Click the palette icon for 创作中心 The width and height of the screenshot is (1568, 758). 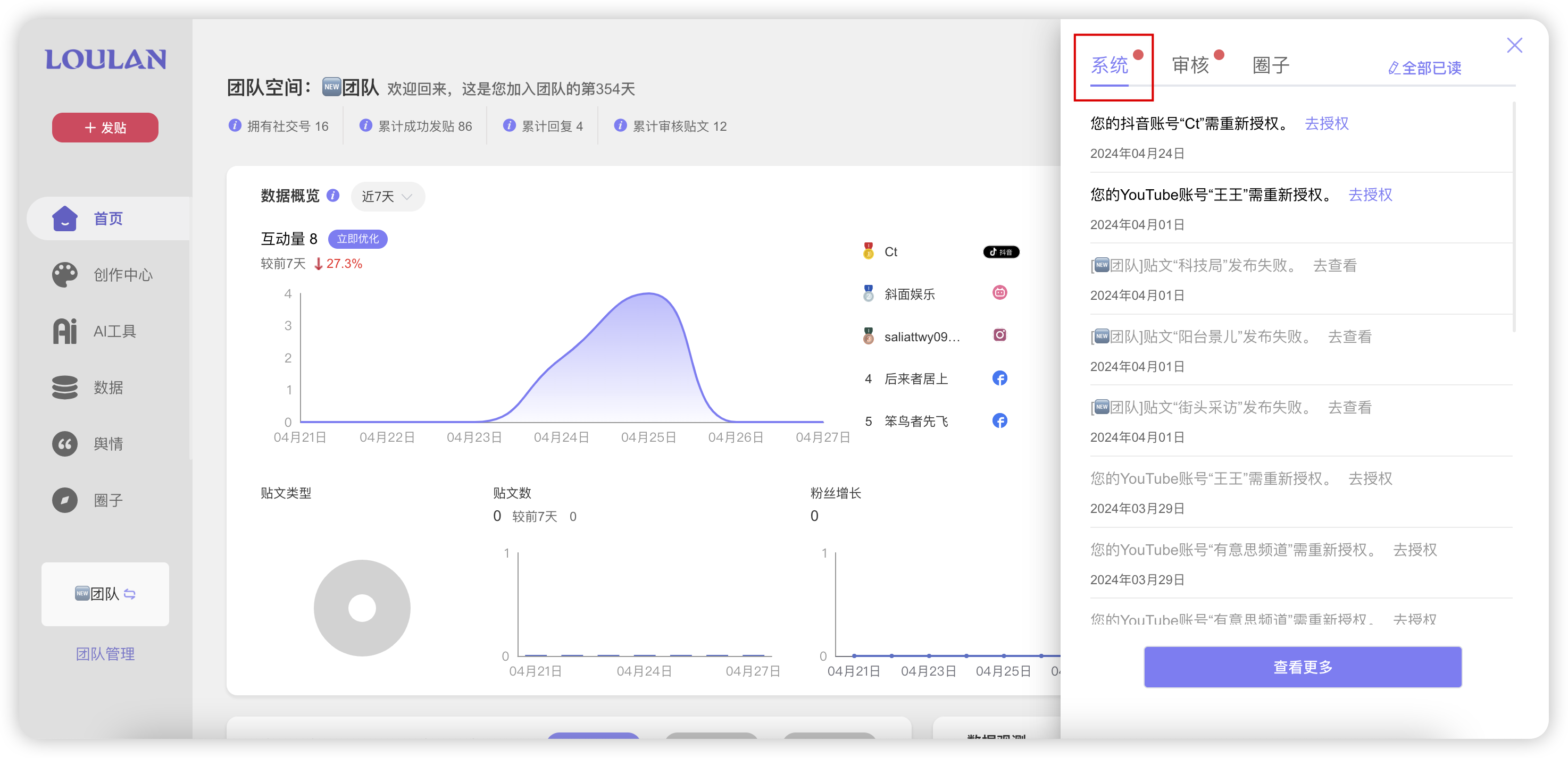tap(64, 275)
